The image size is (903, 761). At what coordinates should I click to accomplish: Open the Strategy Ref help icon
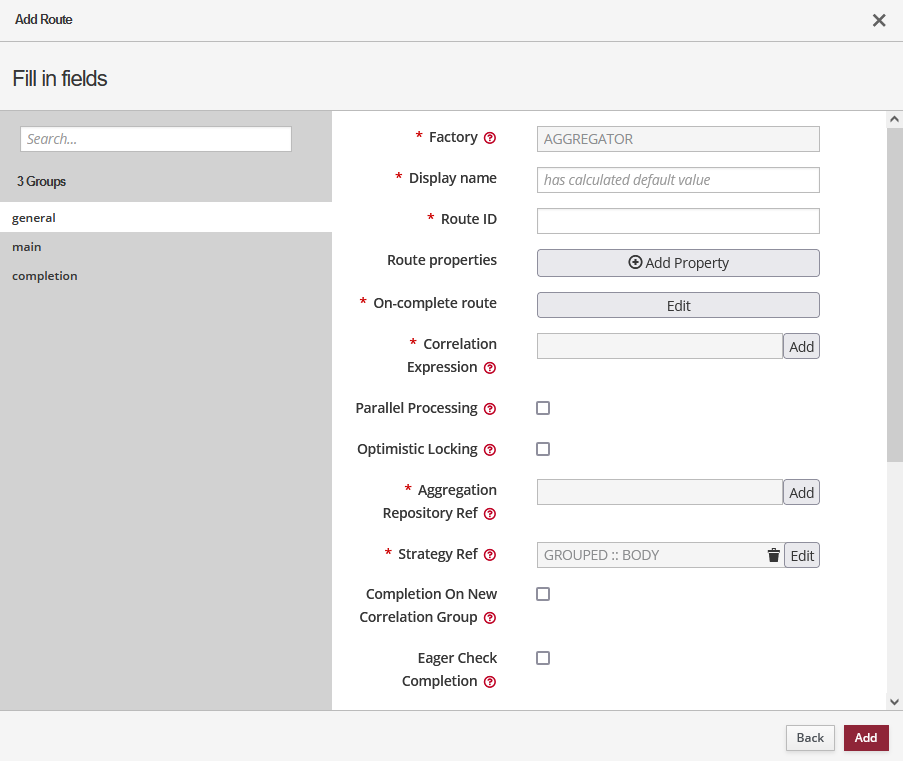coord(490,555)
